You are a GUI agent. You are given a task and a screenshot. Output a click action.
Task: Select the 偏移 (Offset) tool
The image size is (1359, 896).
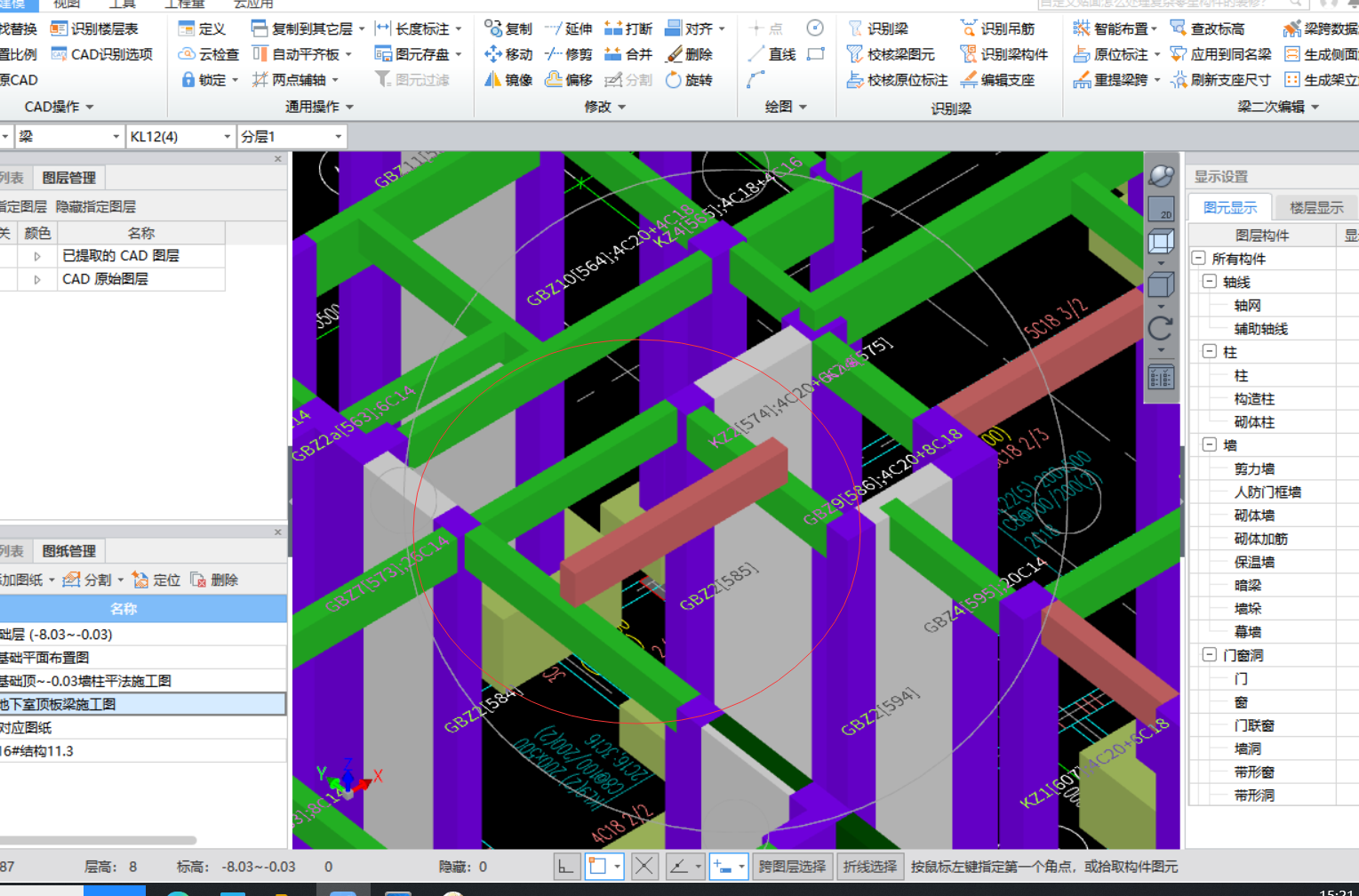568,80
